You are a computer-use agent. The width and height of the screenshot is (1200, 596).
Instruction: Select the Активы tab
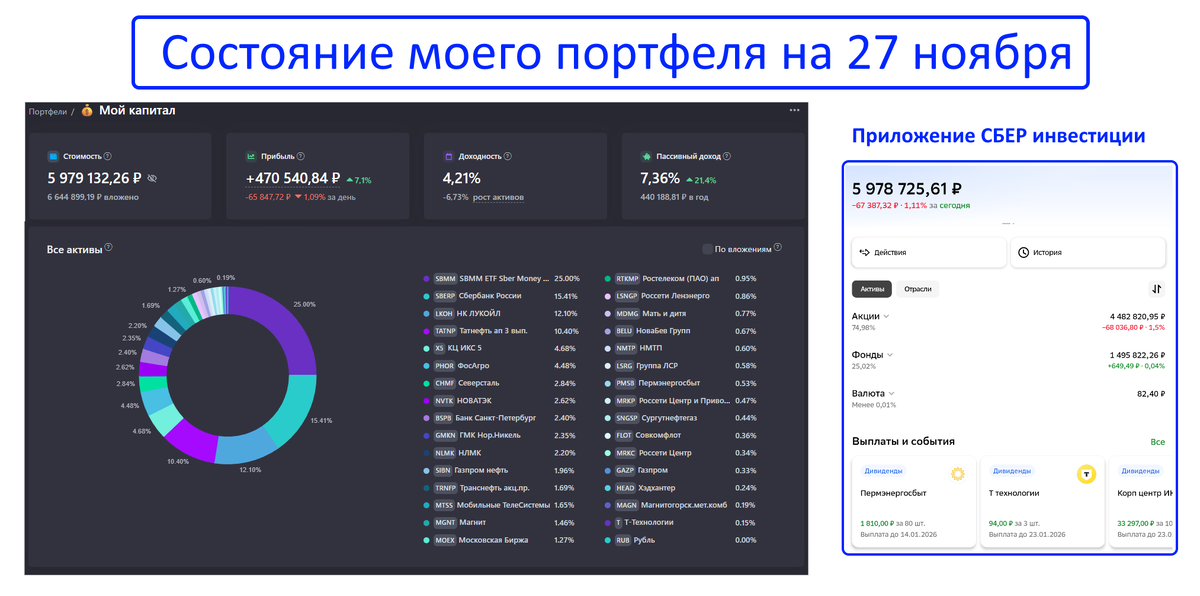pos(872,289)
